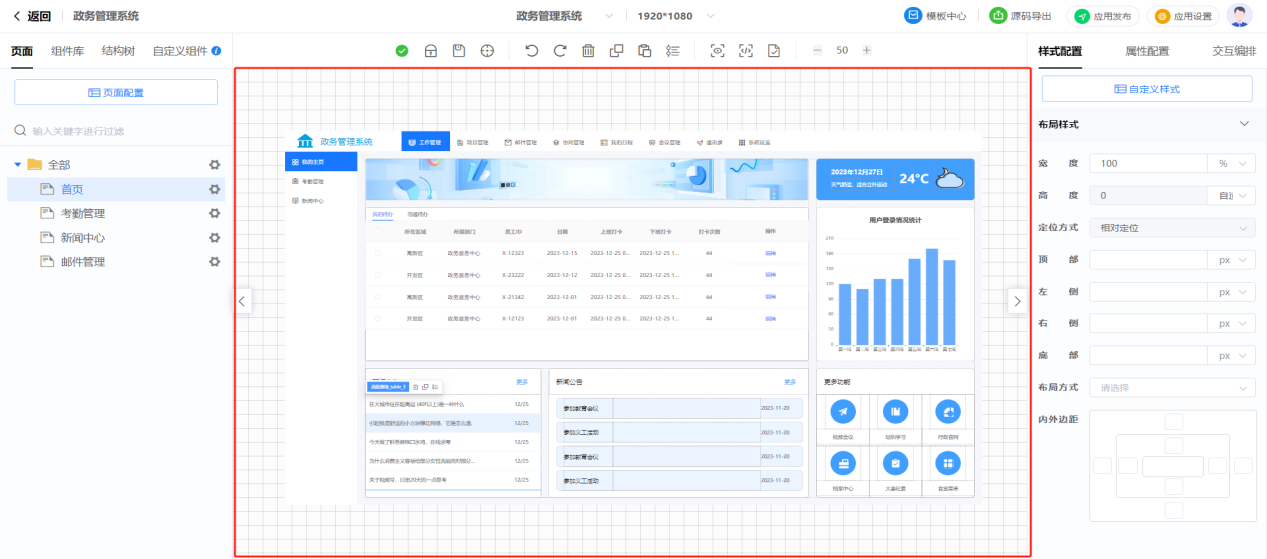This screenshot has height=559, width=1267.
Task: Open settings gear for 考勤管理 page
Action: coord(214,213)
